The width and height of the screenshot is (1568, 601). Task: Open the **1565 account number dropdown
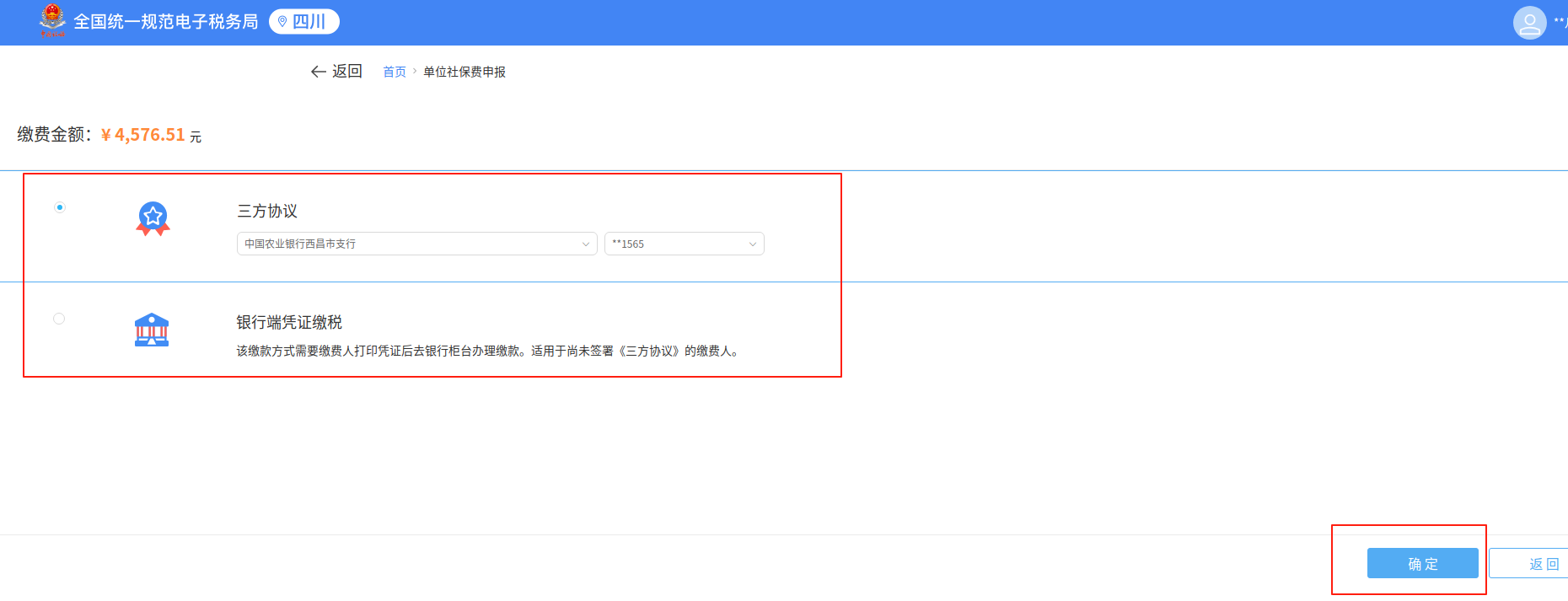684,244
